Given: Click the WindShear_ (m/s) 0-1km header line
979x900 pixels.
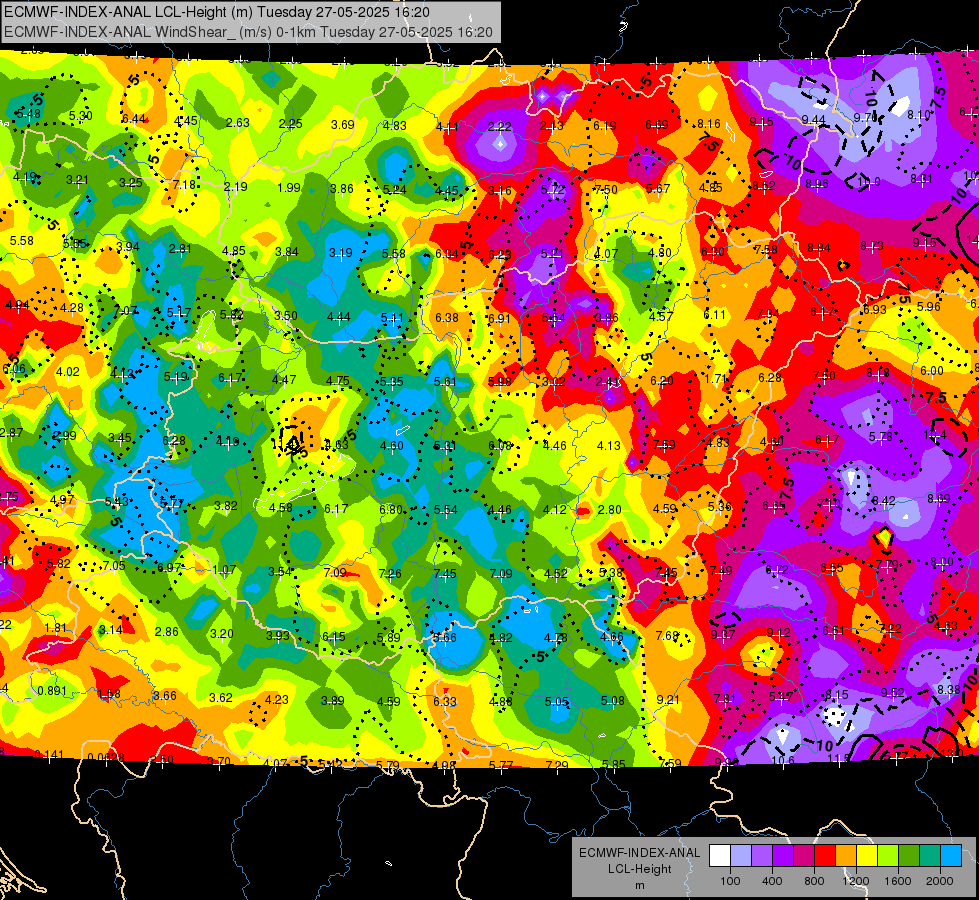Looking at the screenshot, I should tap(248, 32).
